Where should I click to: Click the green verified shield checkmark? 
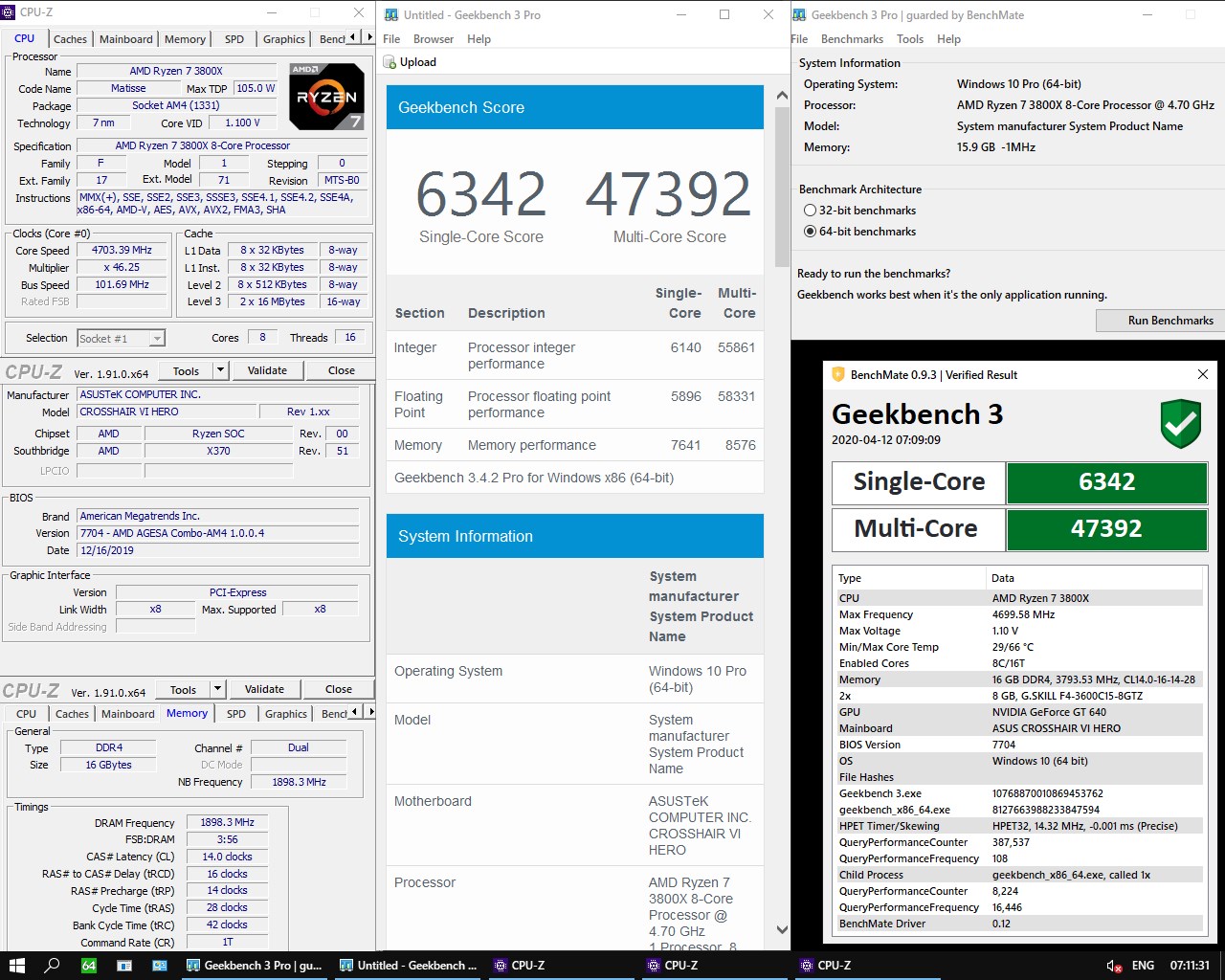point(1181,424)
